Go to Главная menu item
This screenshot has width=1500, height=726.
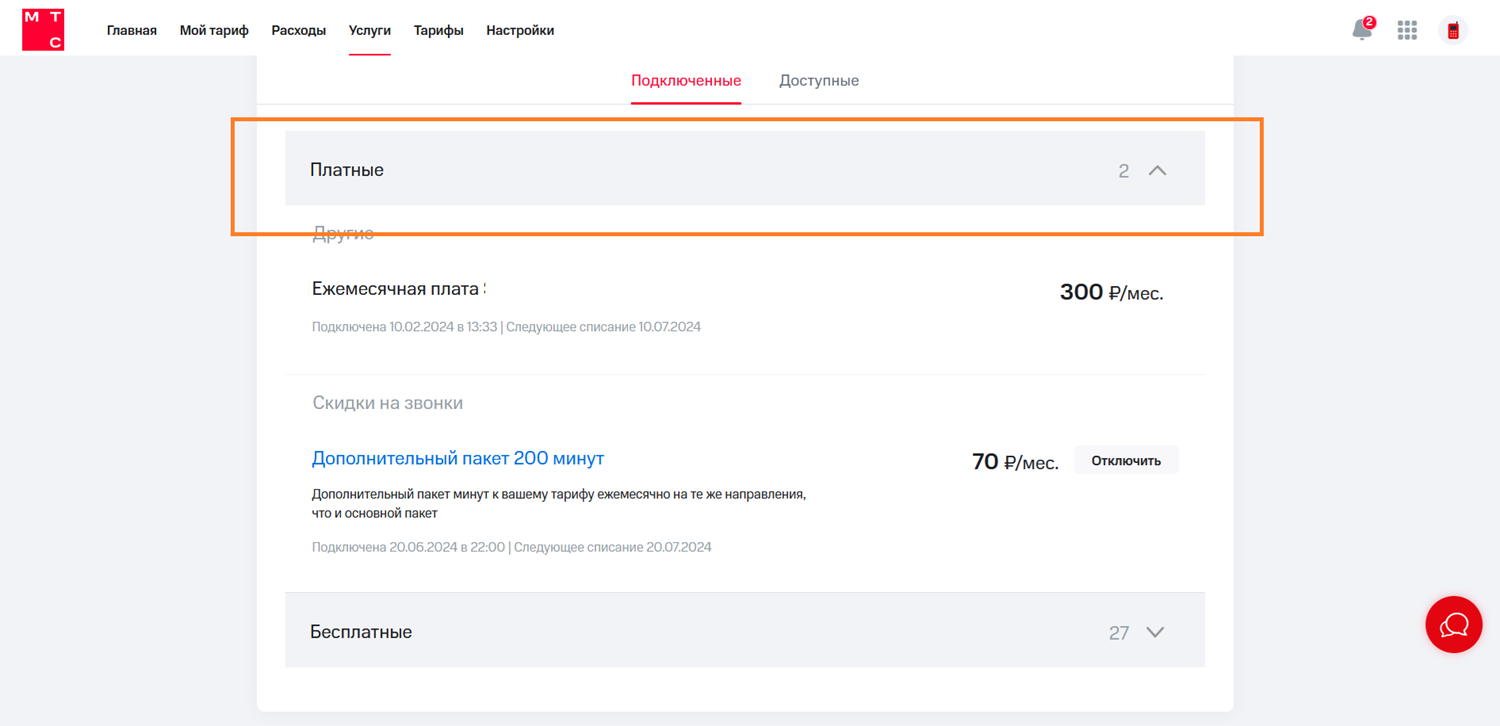tap(132, 30)
